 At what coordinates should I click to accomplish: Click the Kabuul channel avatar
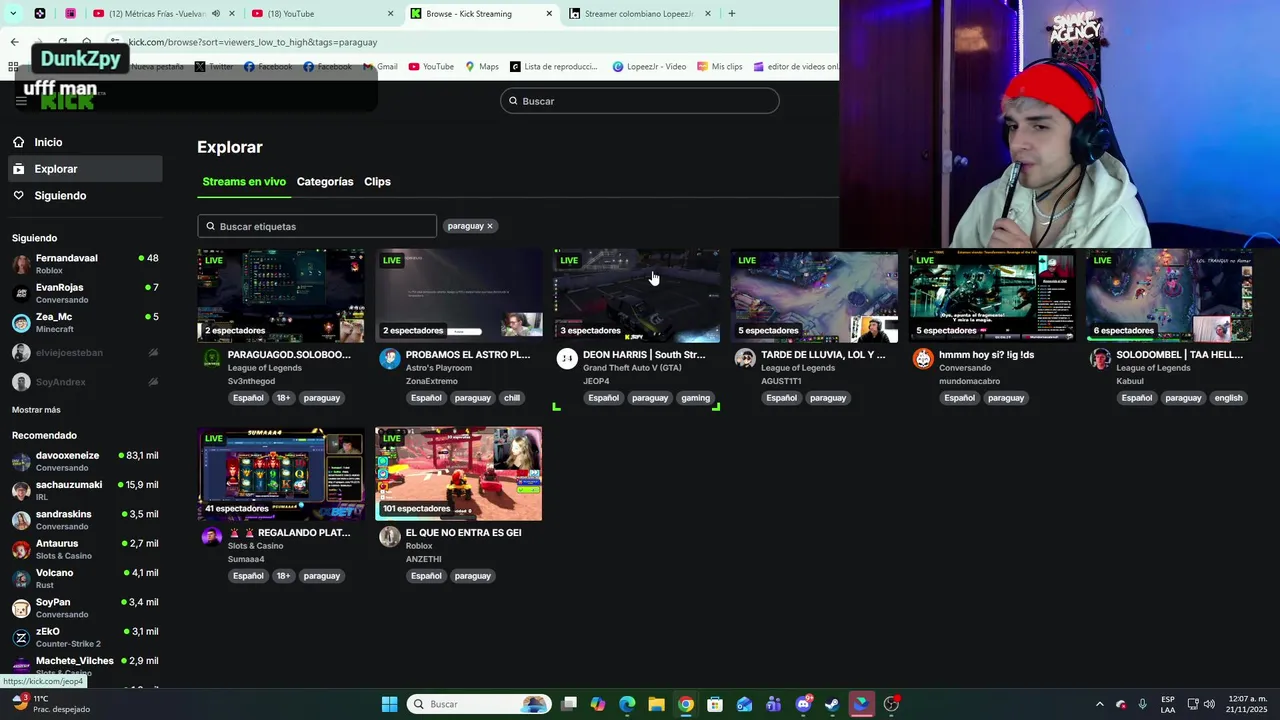pyautogui.click(x=1100, y=358)
